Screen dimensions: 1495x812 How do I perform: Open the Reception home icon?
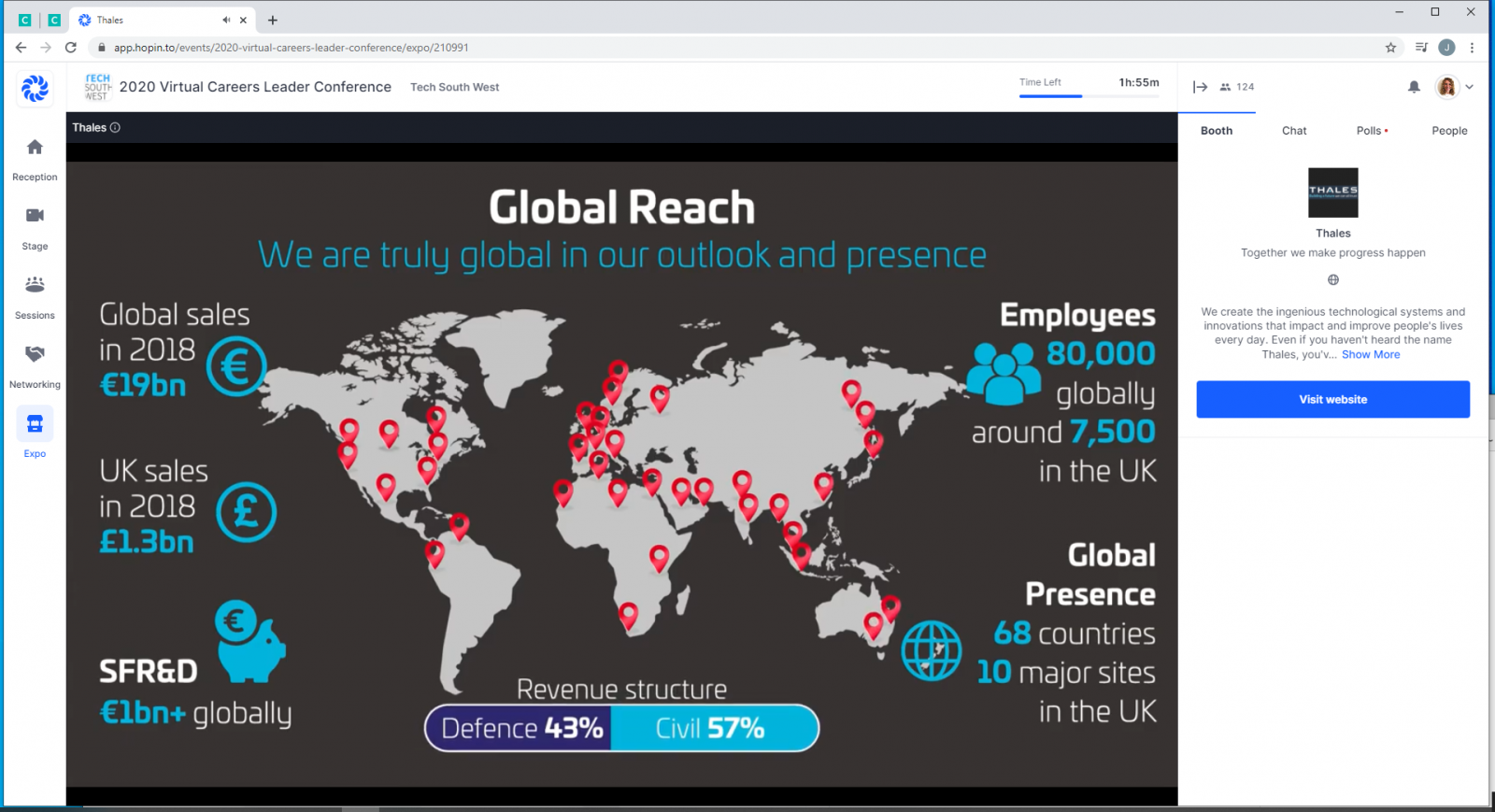35,147
